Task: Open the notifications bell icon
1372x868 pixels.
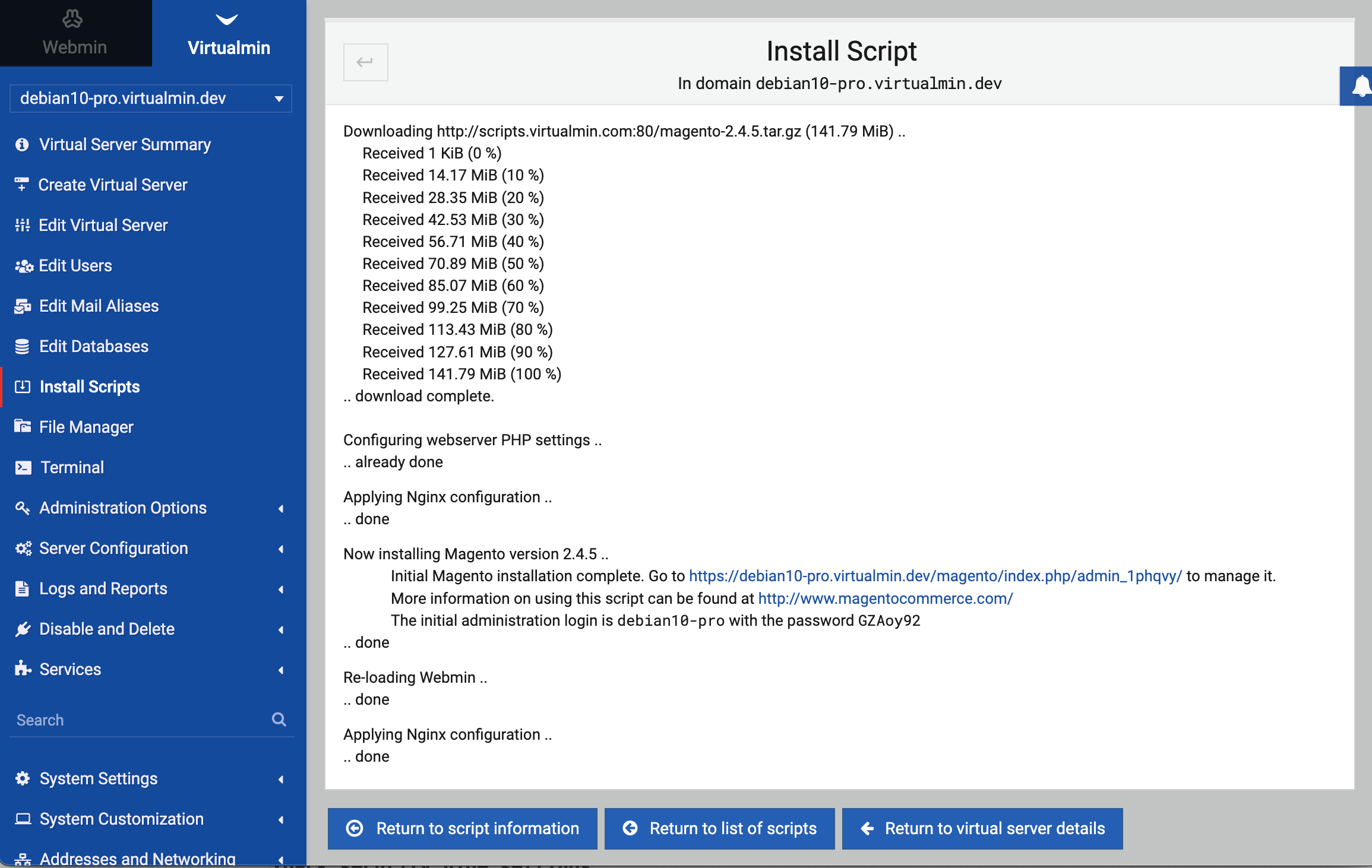Action: (x=1360, y=86)
